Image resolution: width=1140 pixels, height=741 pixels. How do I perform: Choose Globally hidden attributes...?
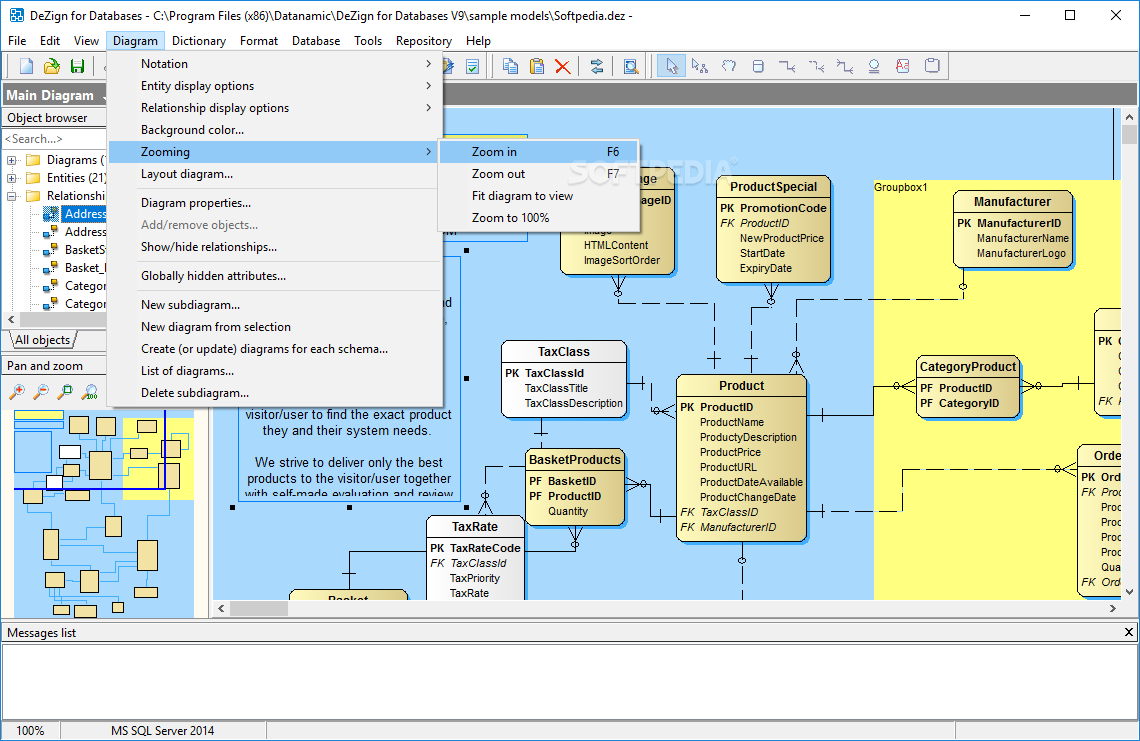click(x=275, y=276)
